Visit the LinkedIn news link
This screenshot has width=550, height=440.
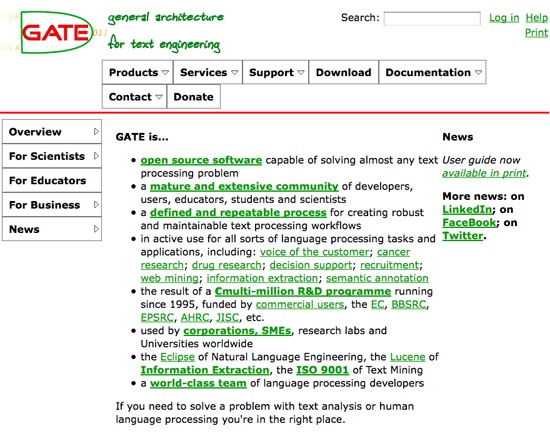click(467, 209)
